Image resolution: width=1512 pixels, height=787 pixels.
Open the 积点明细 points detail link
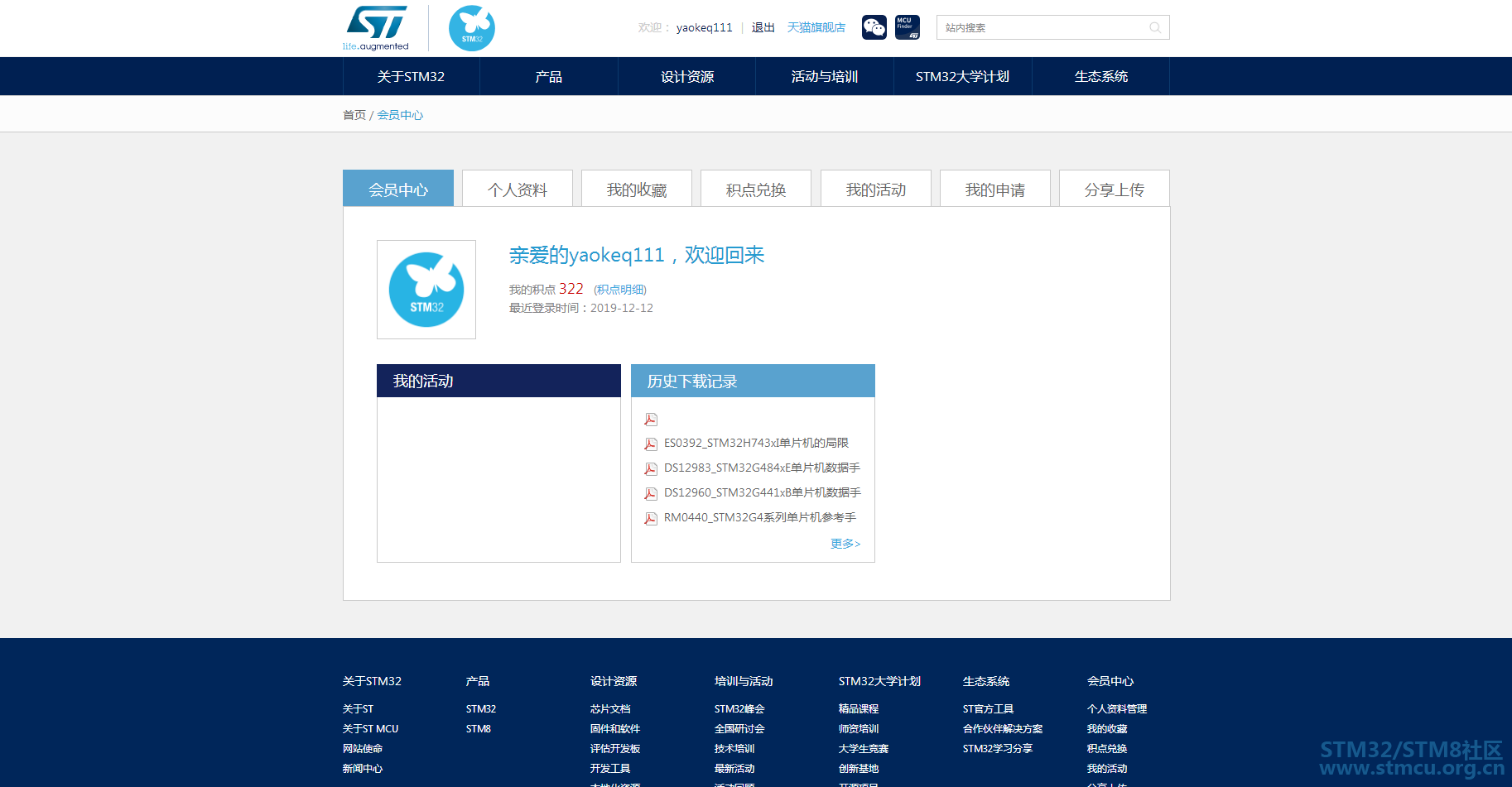pyautogui.click(x=620, y=290)
